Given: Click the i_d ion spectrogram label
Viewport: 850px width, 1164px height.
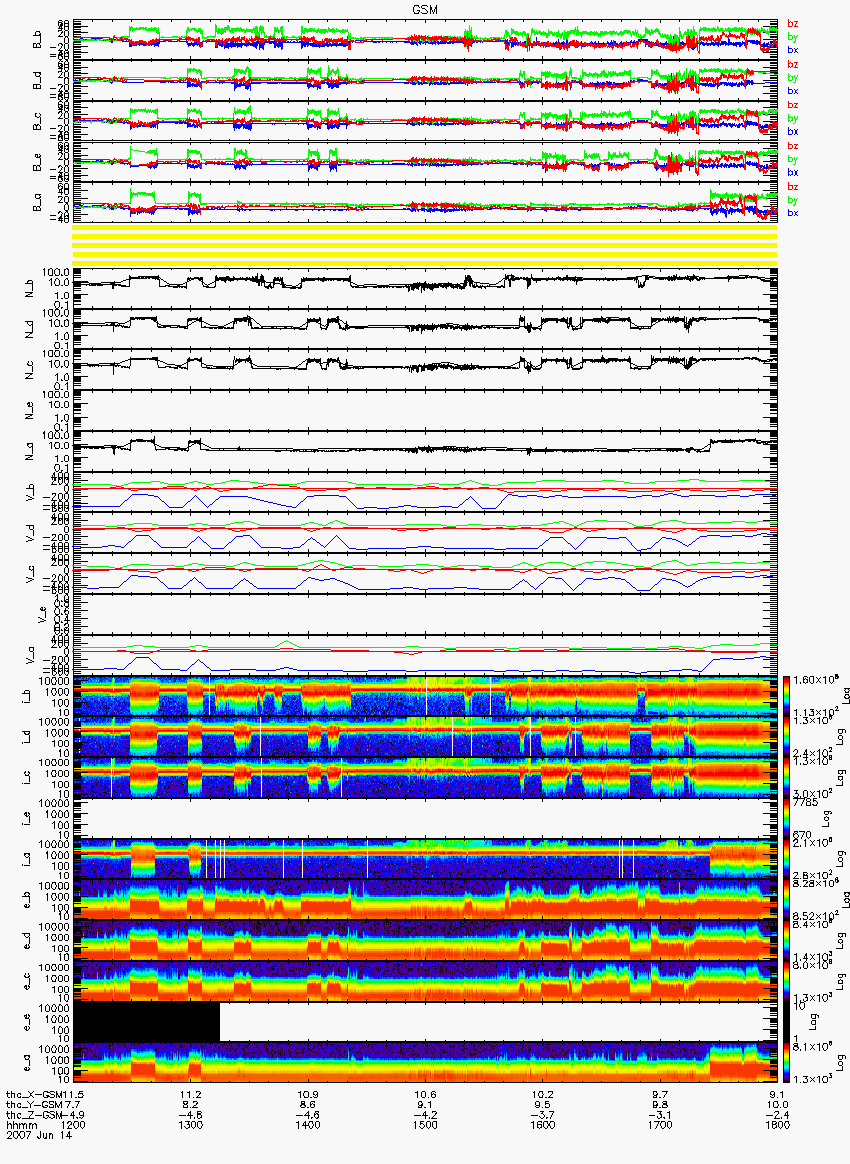Looking at the screenshot, I should pos(27,736).
